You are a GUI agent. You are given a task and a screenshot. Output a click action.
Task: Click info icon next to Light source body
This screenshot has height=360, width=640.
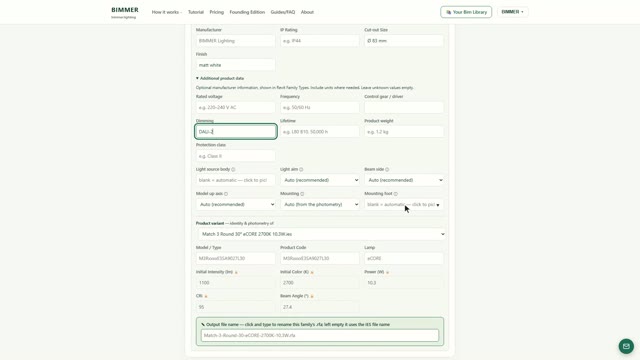(x=233, y=169)
